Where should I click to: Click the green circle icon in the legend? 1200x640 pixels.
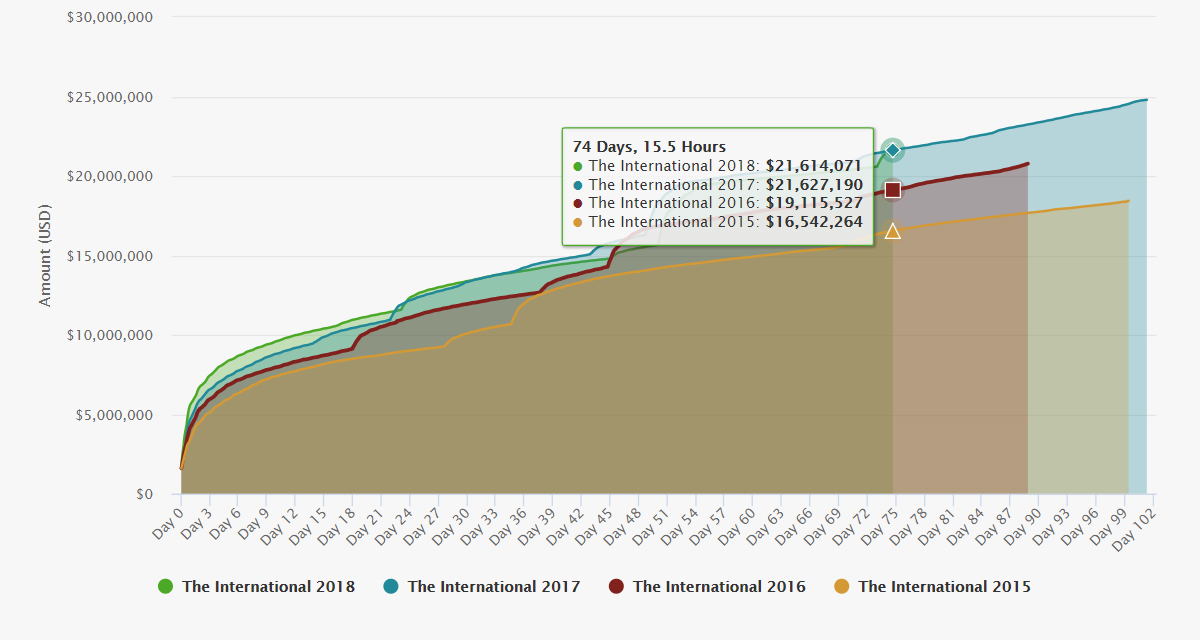tap(166, 586)
